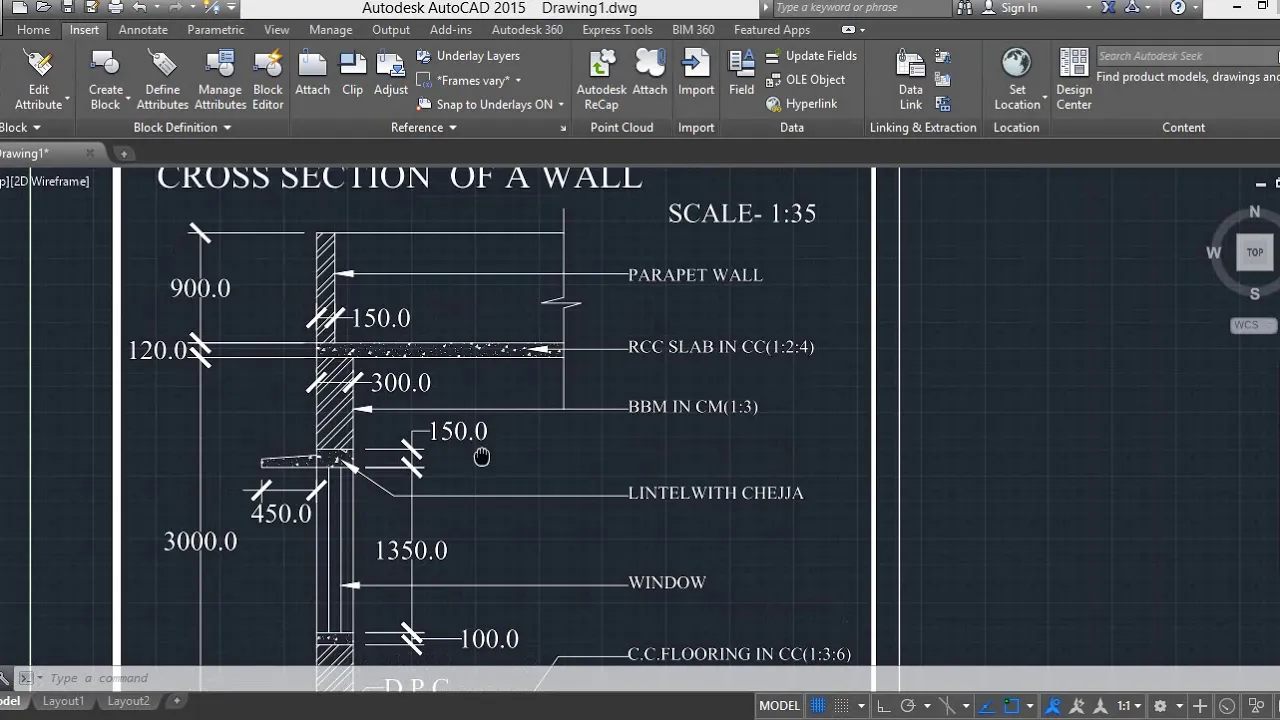The image size is (1280, 720).
Task: Click the Set Location globe icon
Action: (1016, 64)
